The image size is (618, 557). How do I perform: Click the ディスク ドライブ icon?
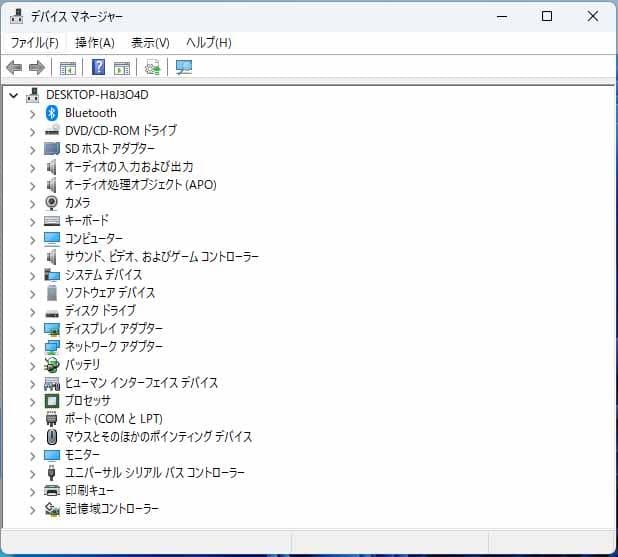52,313
